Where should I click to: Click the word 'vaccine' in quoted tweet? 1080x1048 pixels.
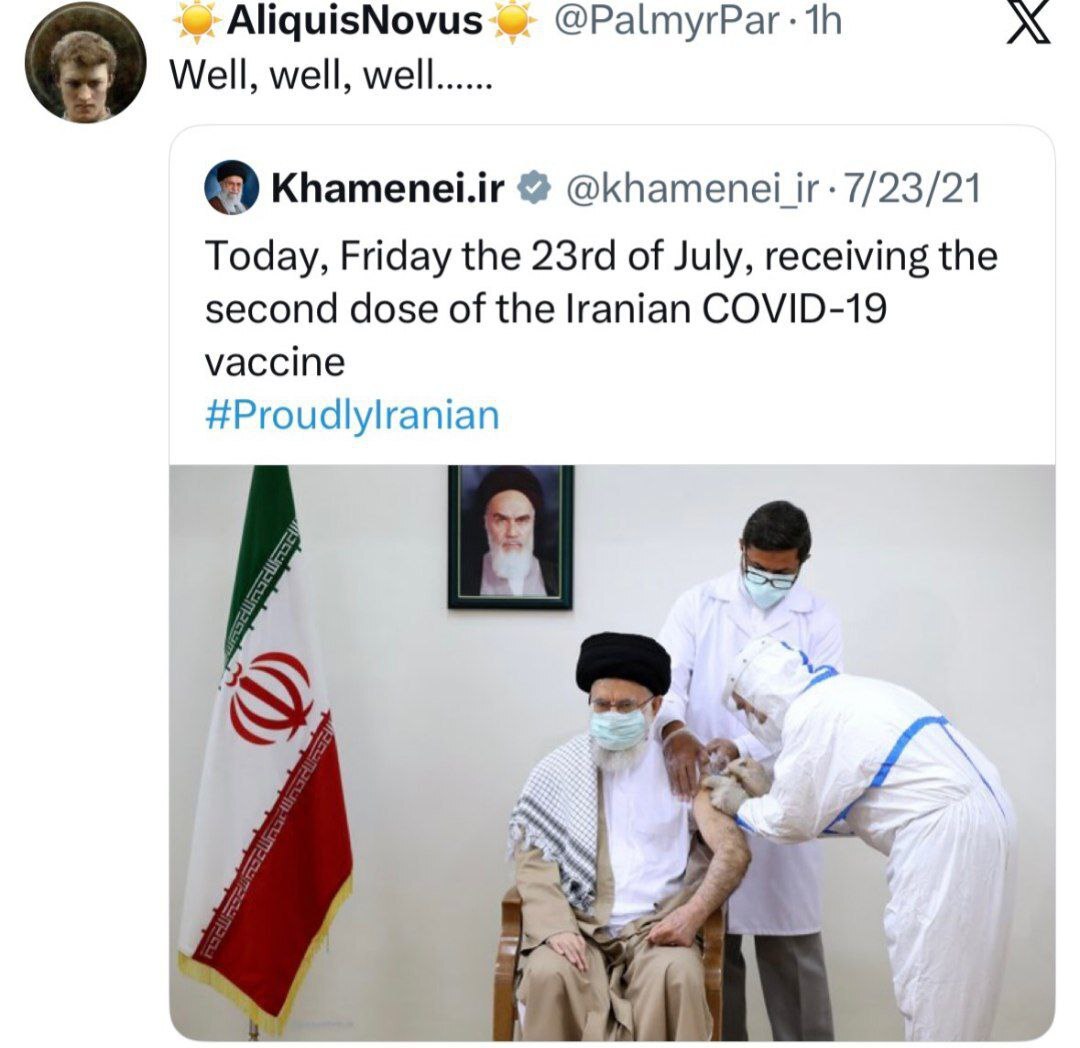[275, 363]
